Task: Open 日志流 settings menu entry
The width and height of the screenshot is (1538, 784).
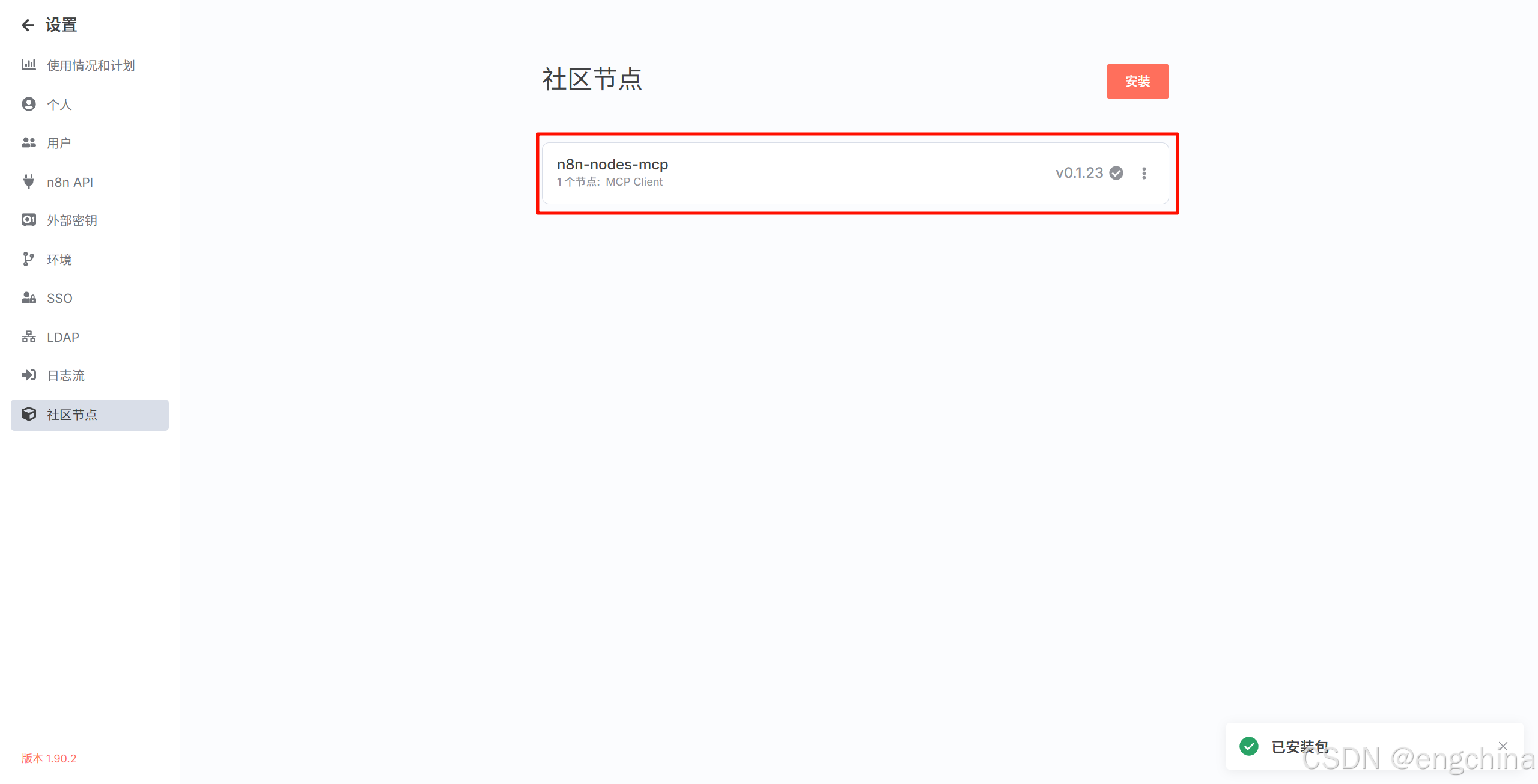Action: pyautogui.click(x=66, y=375)
